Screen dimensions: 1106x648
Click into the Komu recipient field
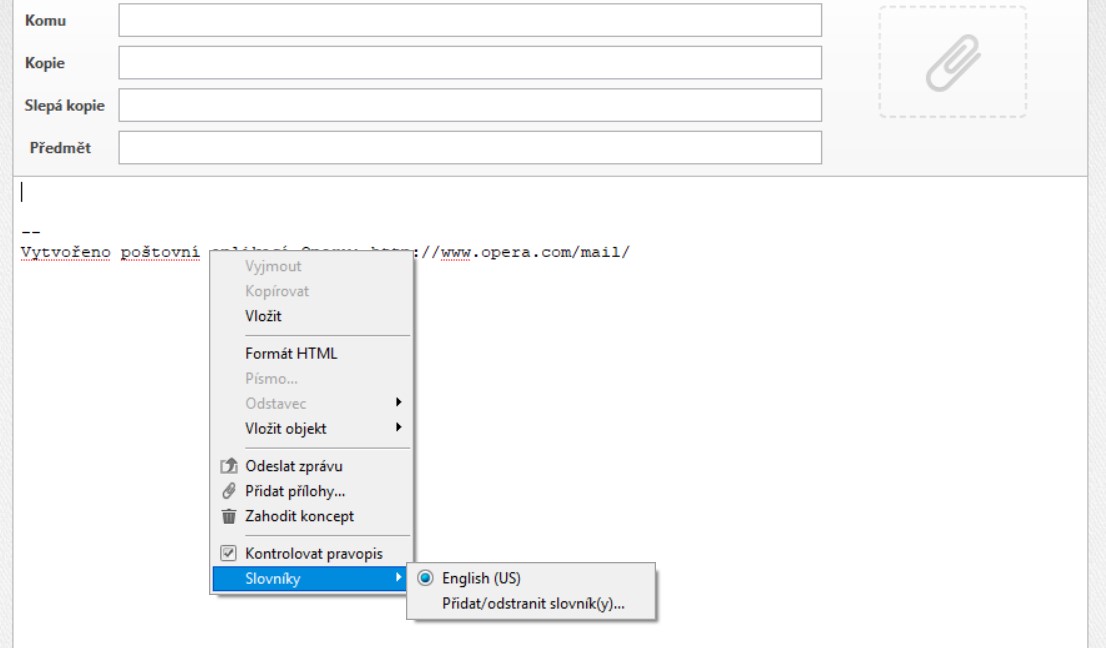coord(470,20)
